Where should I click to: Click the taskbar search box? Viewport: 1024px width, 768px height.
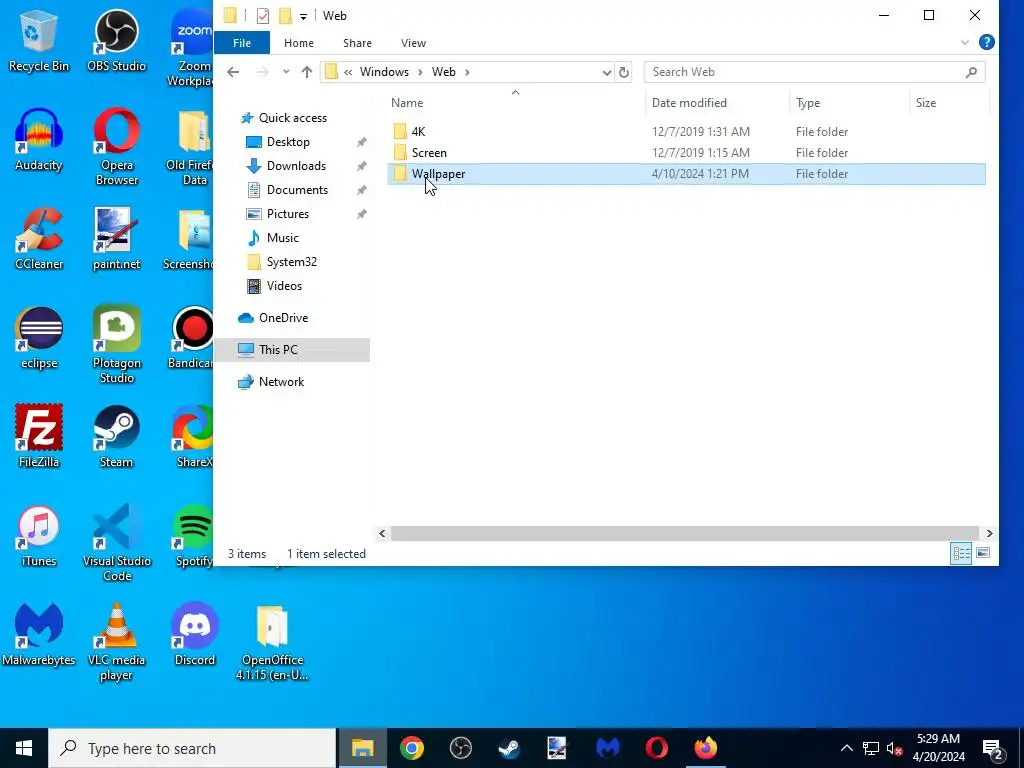193,748
